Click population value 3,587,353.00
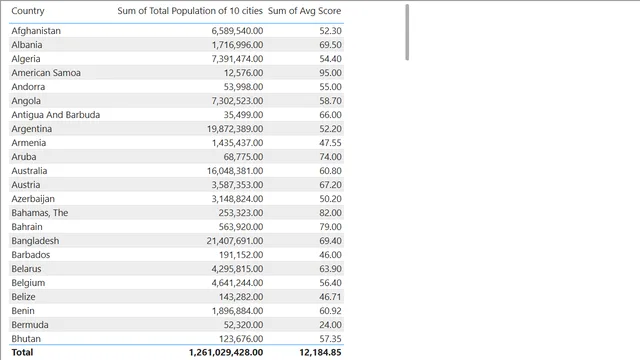 coord(237,185)
